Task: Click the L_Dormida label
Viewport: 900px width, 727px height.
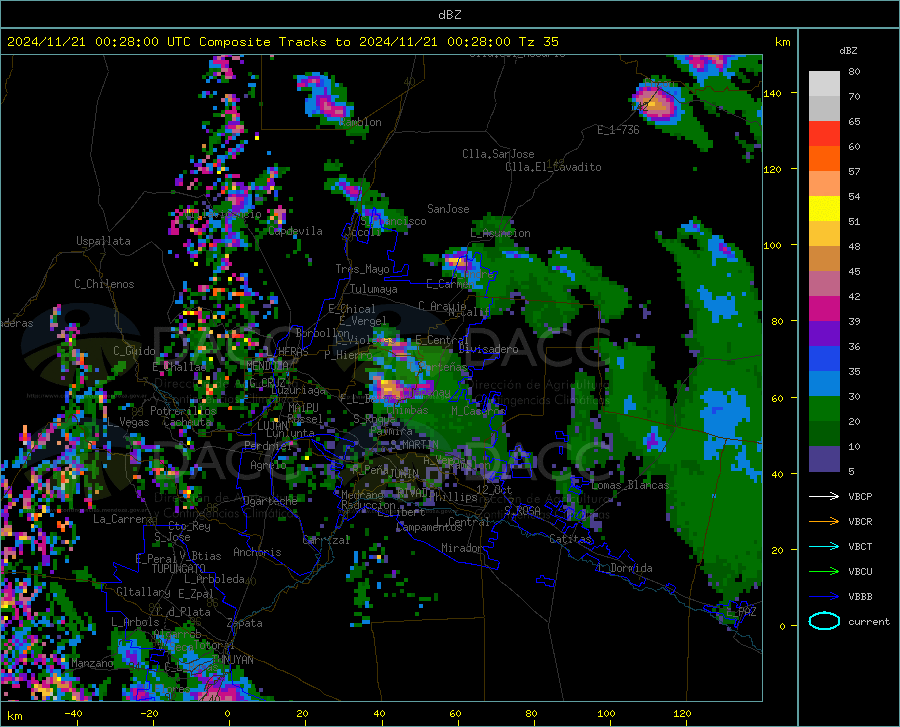Action: coord(624,568)
